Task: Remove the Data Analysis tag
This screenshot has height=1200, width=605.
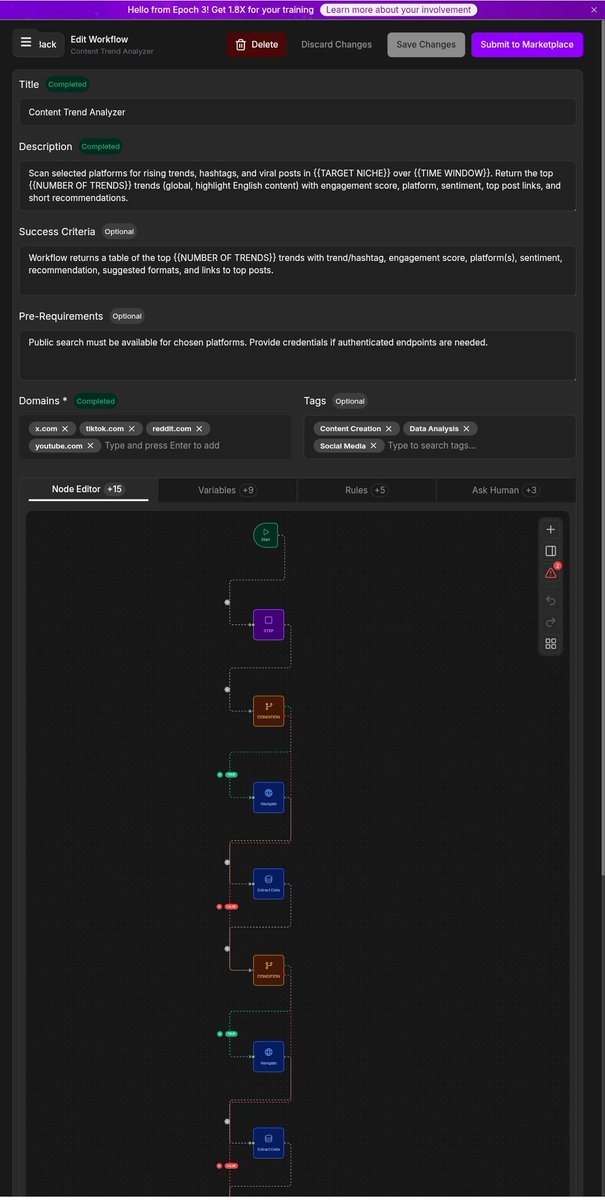Action: point(467,428)
